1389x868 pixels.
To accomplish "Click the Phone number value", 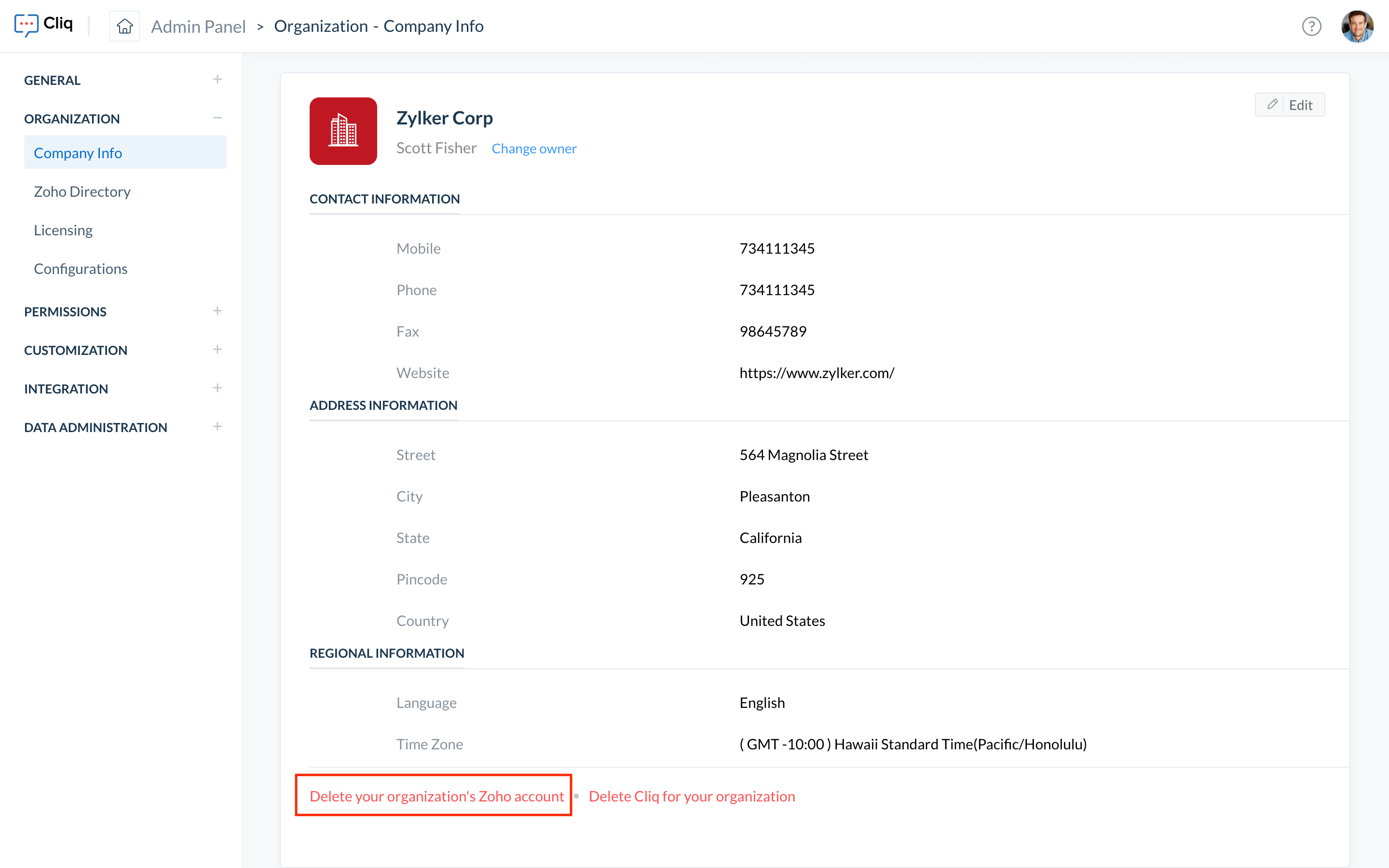I will coord(776,290).
